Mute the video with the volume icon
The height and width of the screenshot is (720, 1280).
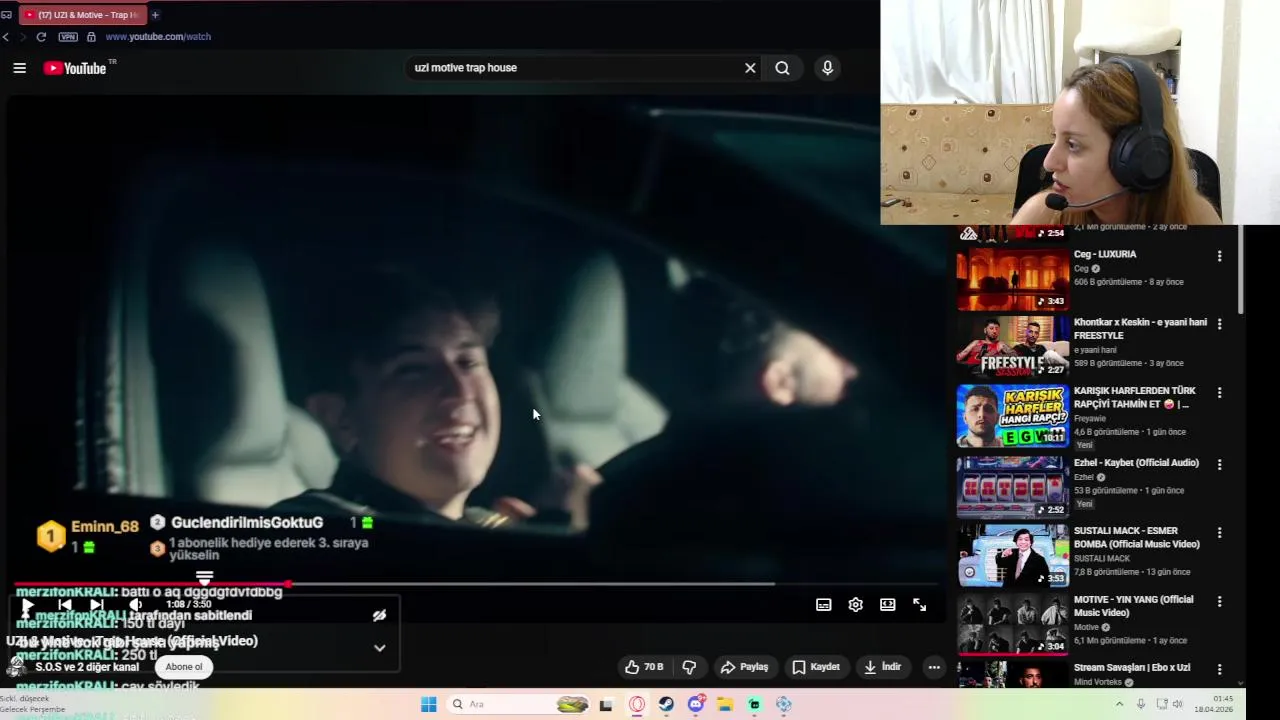coord(136,605)
